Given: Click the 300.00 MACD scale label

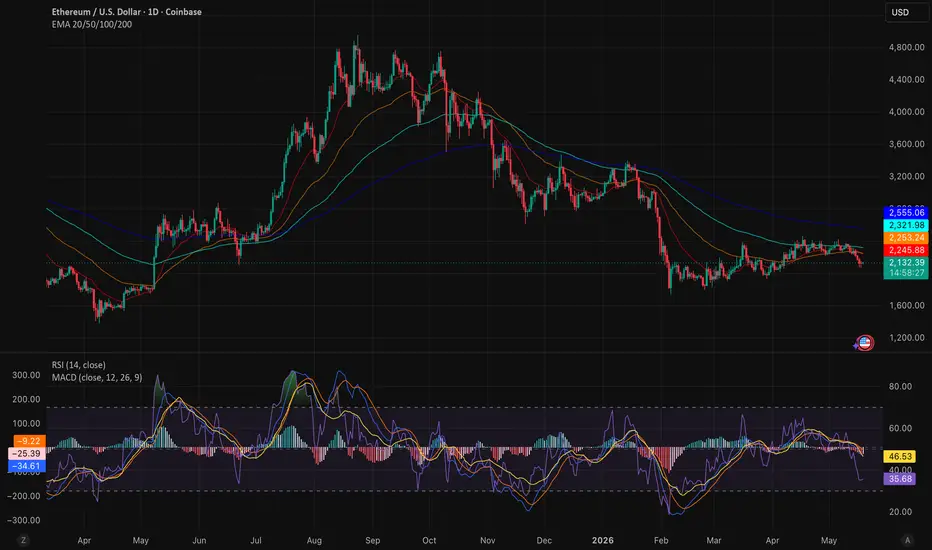Looking at the screenshot, I should [x=26, y=375].
